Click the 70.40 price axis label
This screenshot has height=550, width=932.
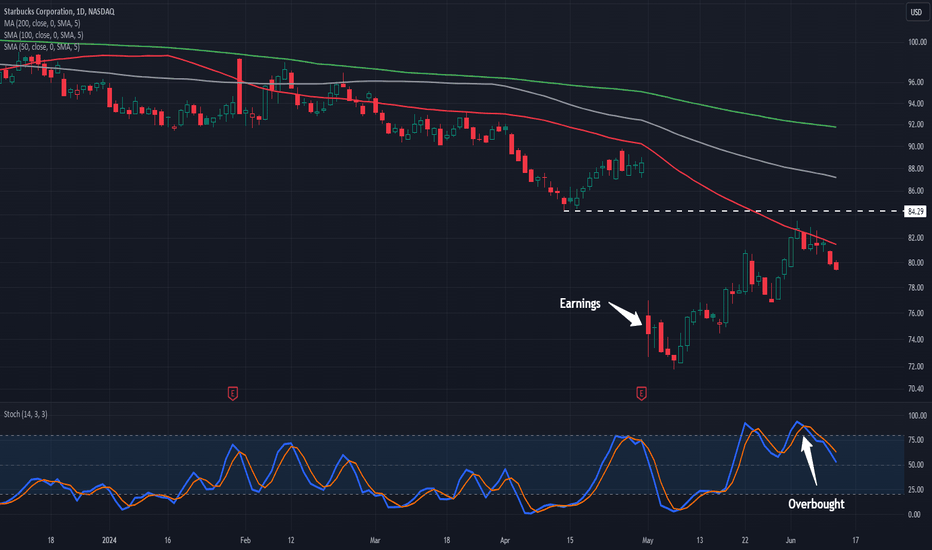click(x=918, y=388)
